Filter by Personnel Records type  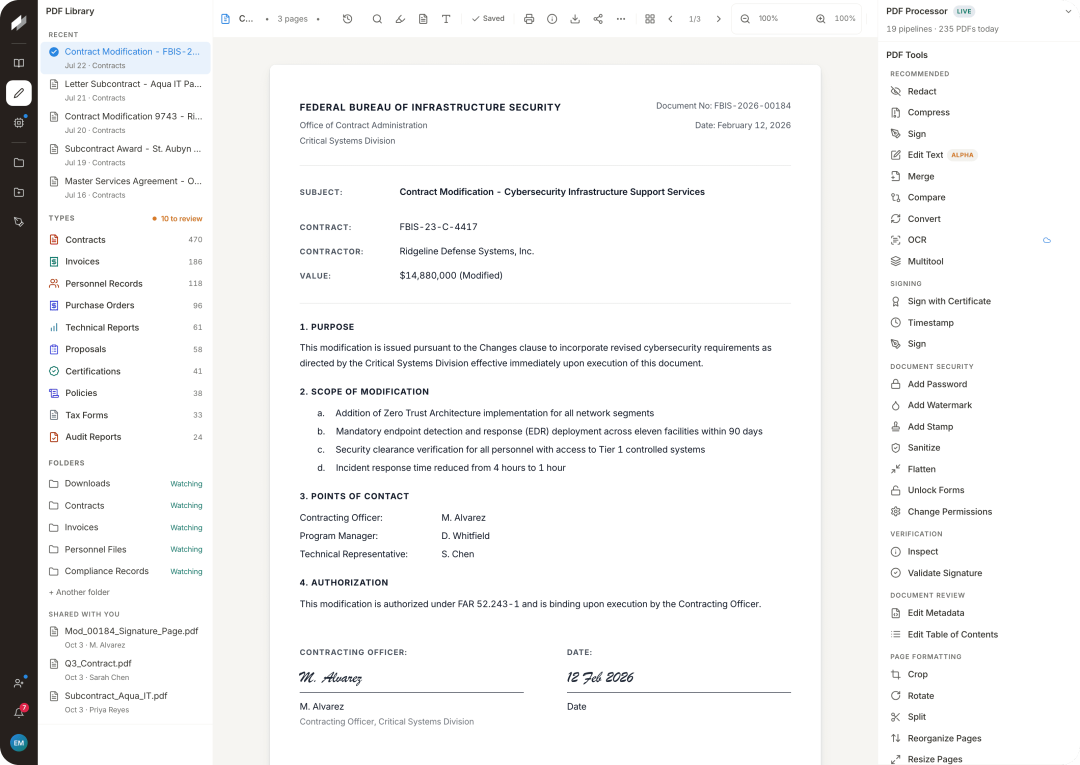pos(125,284)
